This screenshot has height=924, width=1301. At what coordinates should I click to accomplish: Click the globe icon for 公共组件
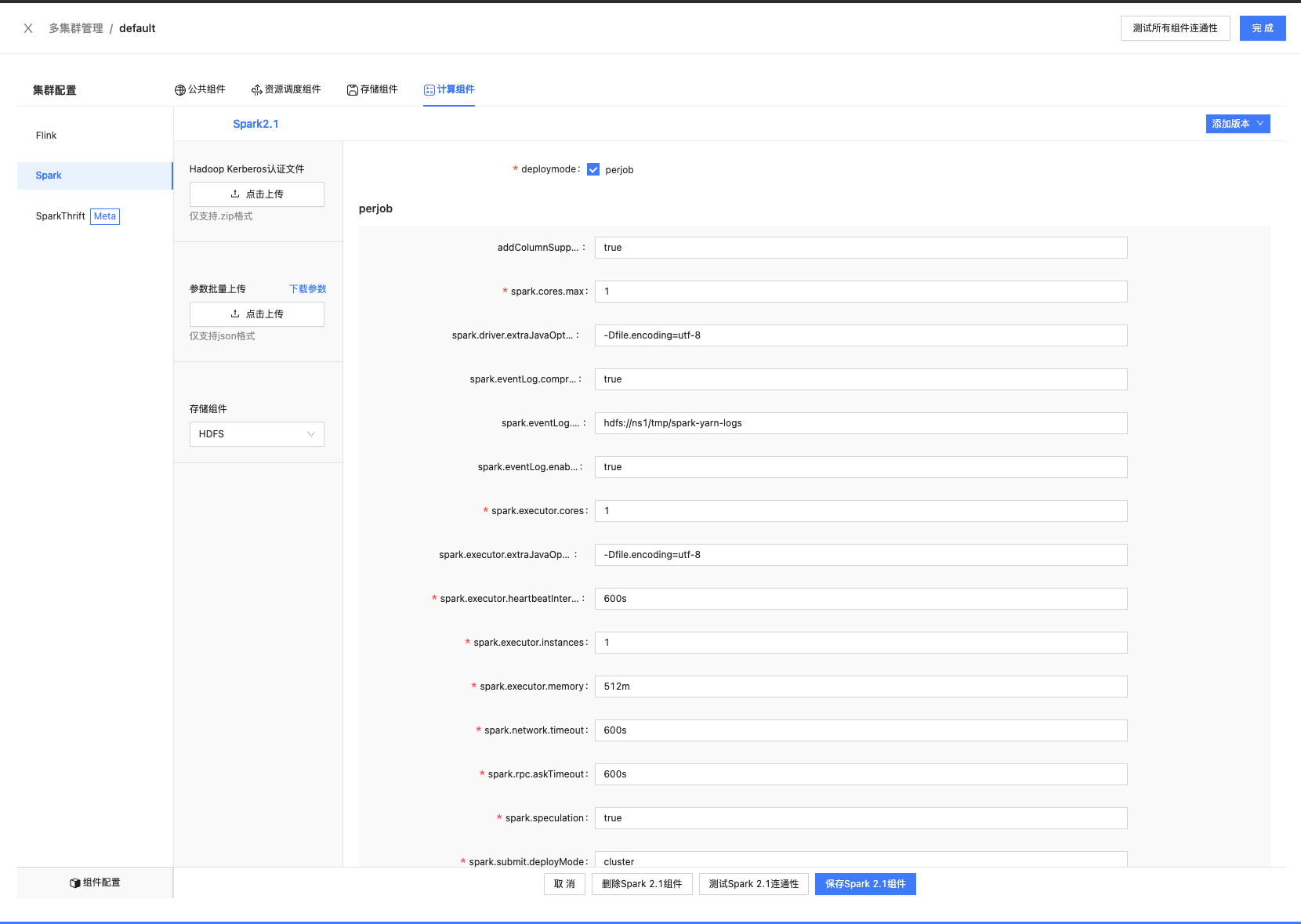click(179, 90)
